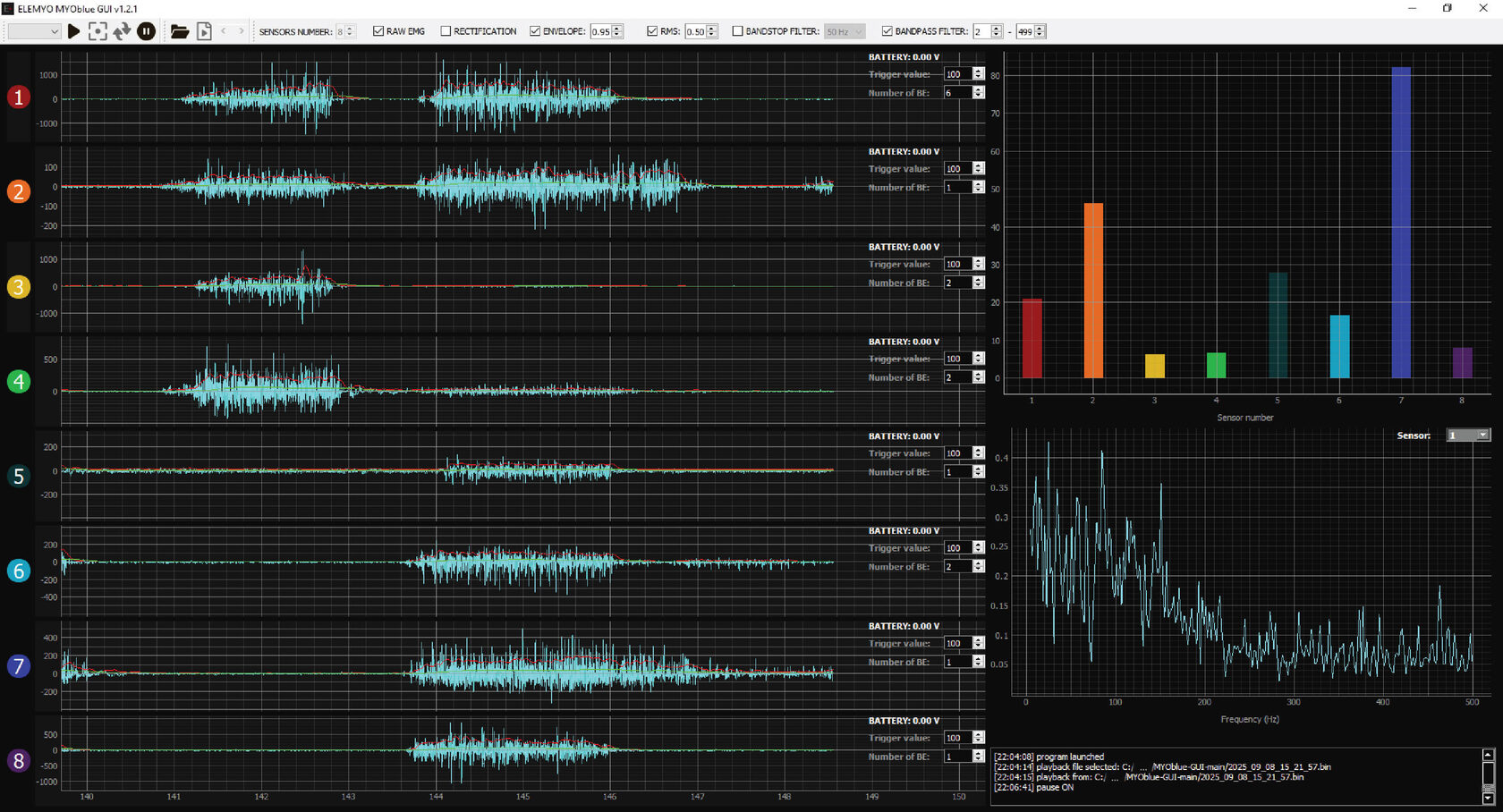Click the RMS value field showing 0.50

click(x=695, y=32)
